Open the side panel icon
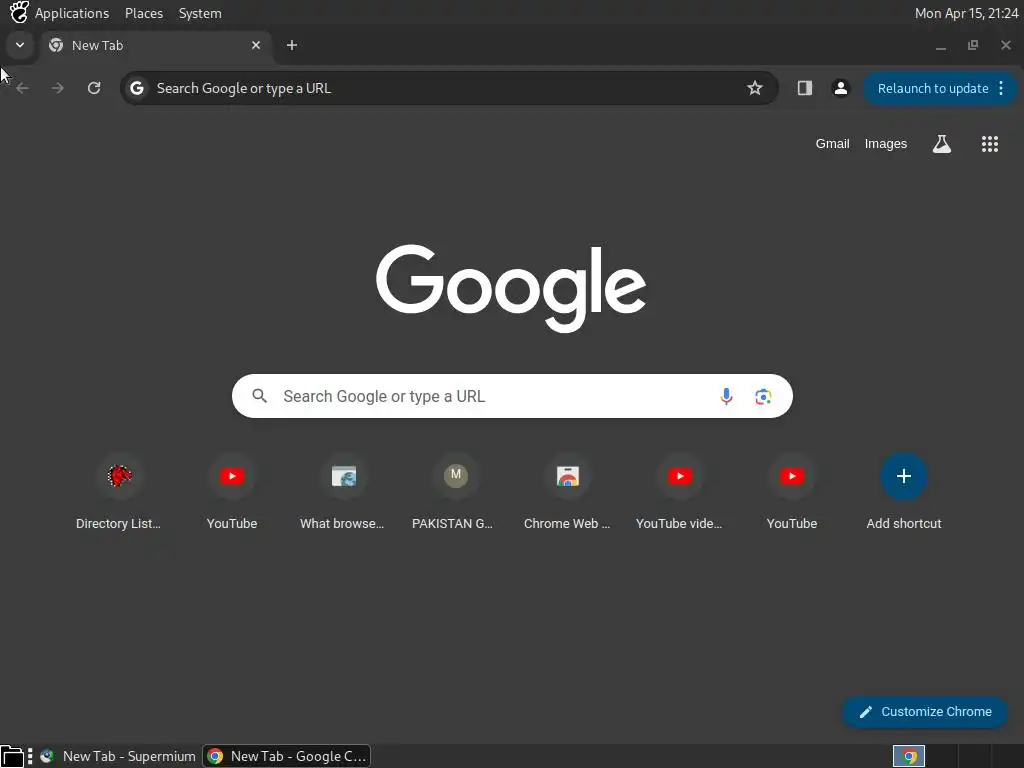The height and width of the screenshot is (768, 1024). (x=805, y=88)
